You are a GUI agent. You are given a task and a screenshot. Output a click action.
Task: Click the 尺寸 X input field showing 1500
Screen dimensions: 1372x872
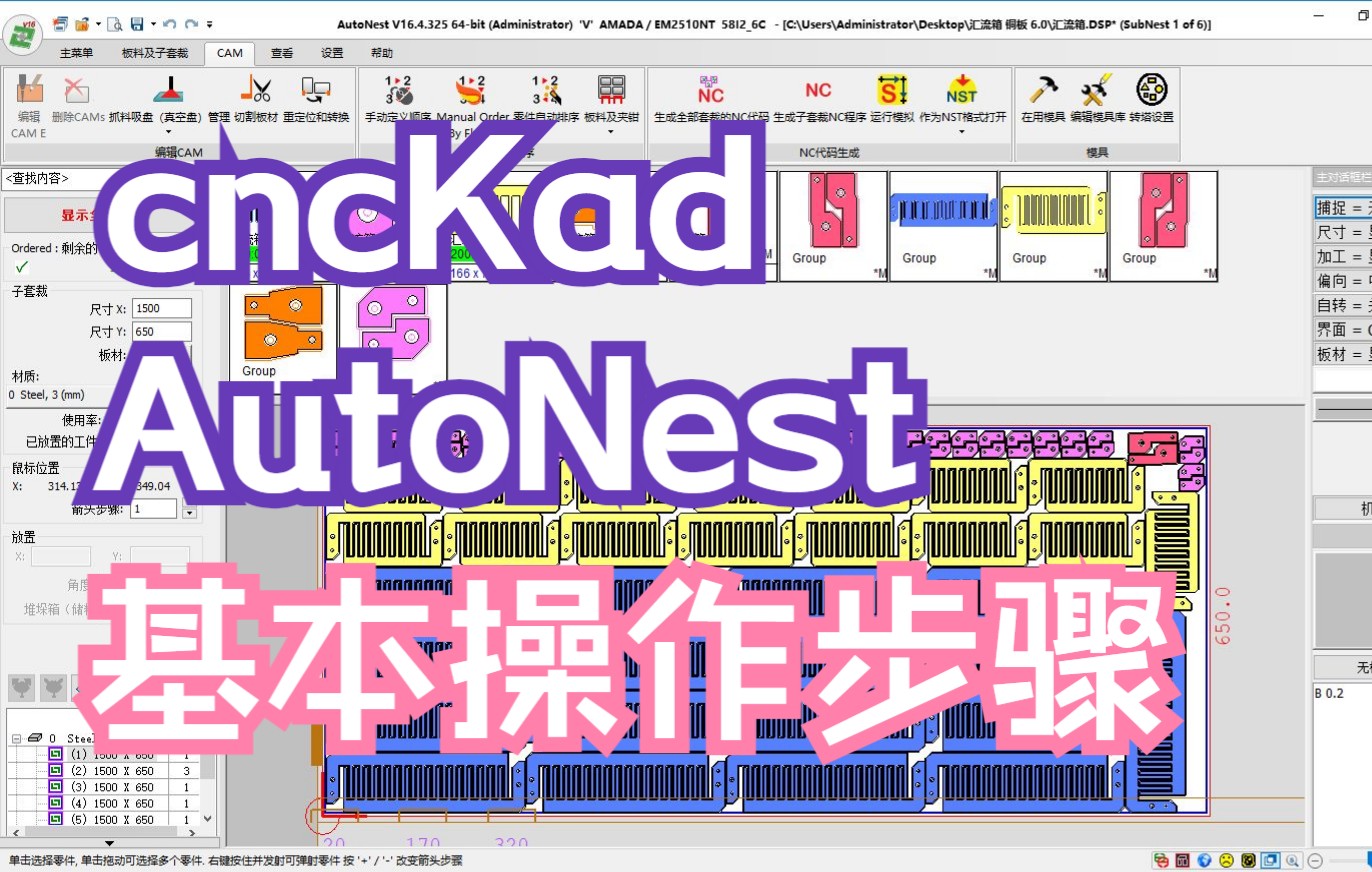click(x=161, y=308)
